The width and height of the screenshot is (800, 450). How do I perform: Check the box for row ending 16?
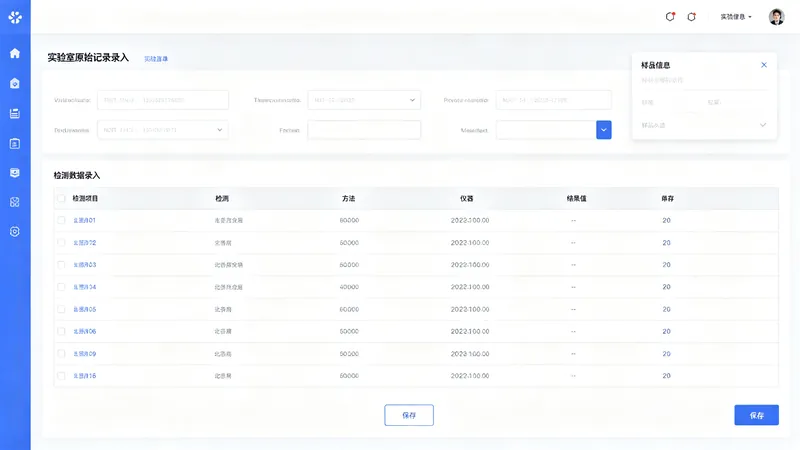coord(61,376)
